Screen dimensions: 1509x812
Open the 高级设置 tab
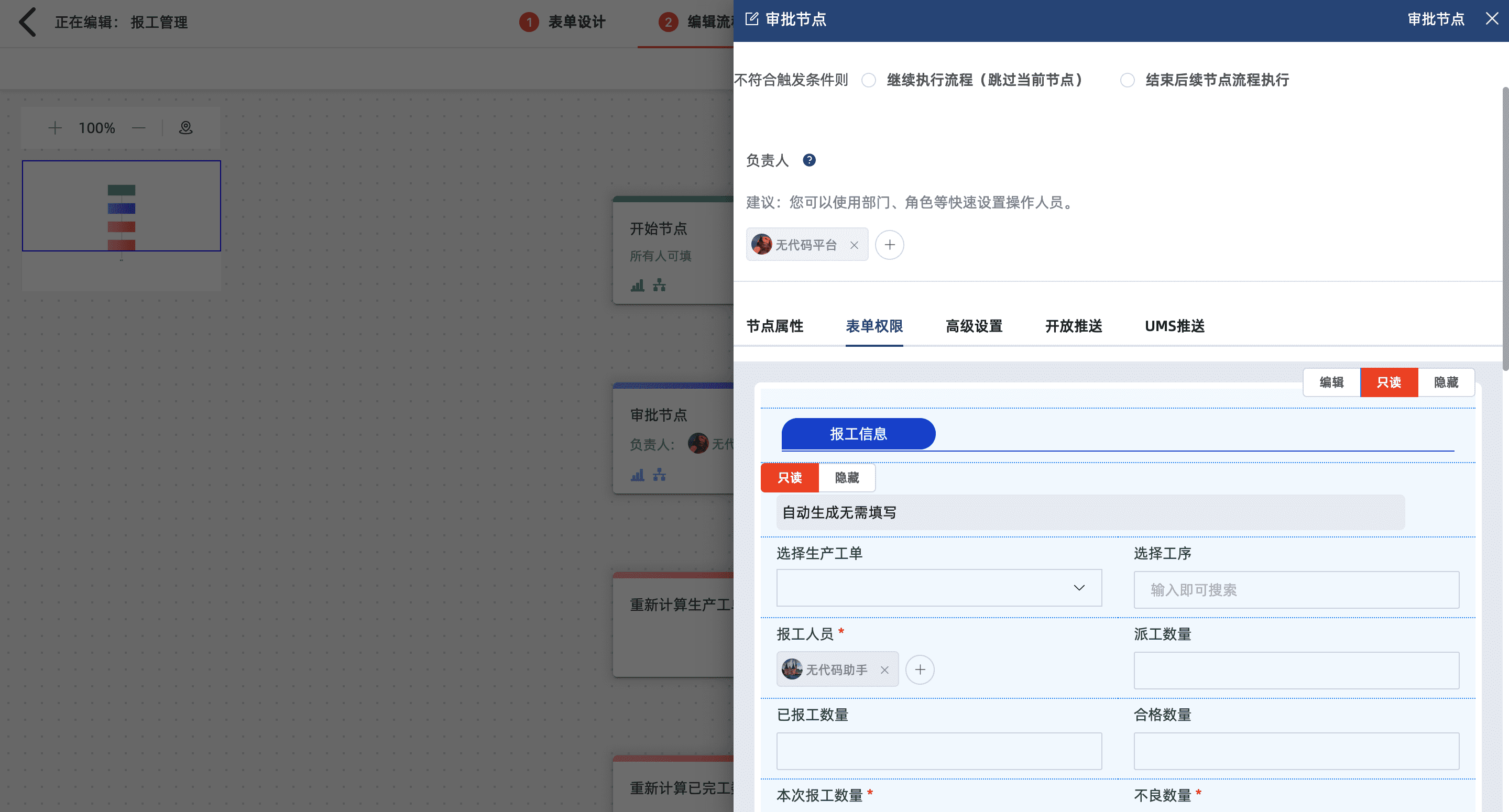point(974,326)
